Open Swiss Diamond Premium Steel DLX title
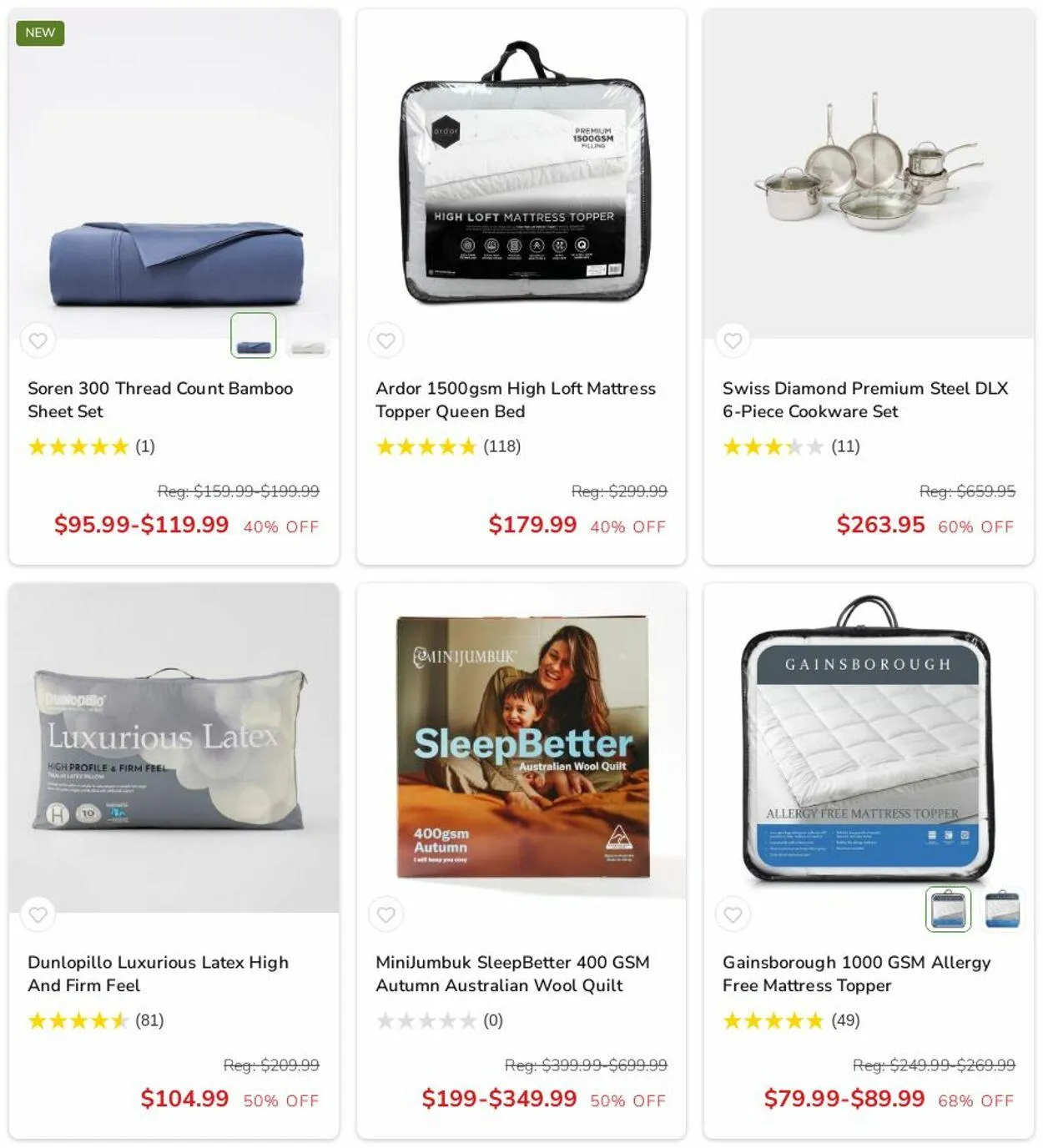This screenshot has width=1043, height=1148. pyautogui.click(x=865, y=400)
